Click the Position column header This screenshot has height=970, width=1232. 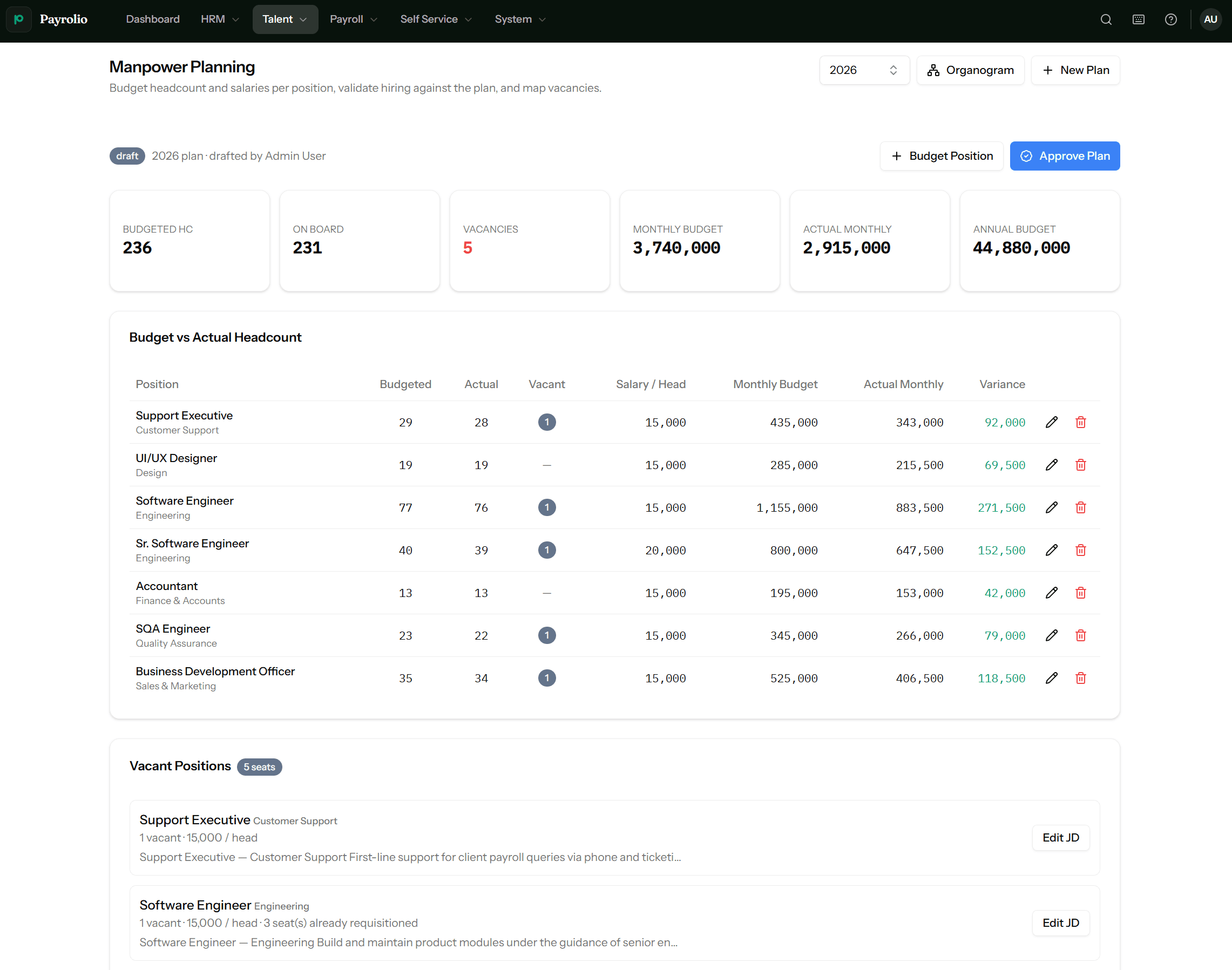coord(157,384)
